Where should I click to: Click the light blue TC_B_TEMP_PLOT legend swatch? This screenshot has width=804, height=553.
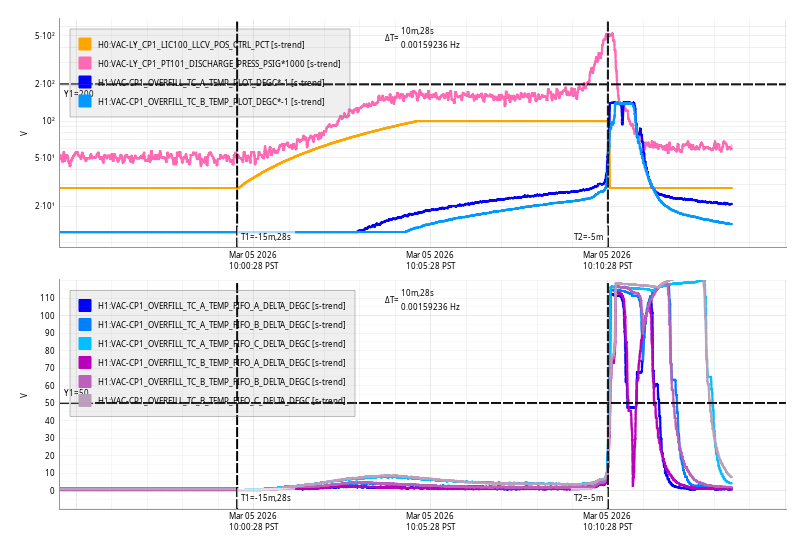click(x=85, y=101)
